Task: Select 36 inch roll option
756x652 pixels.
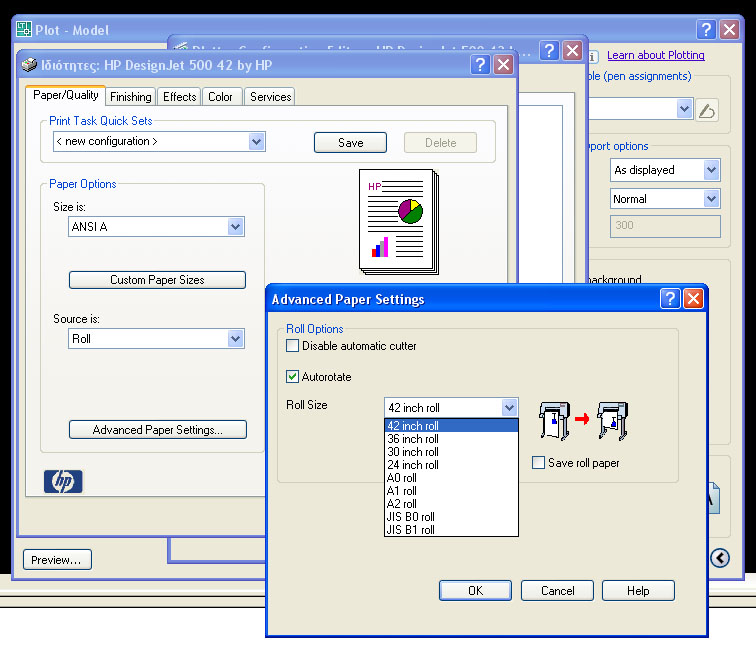Action: click(x=451, y=439)
